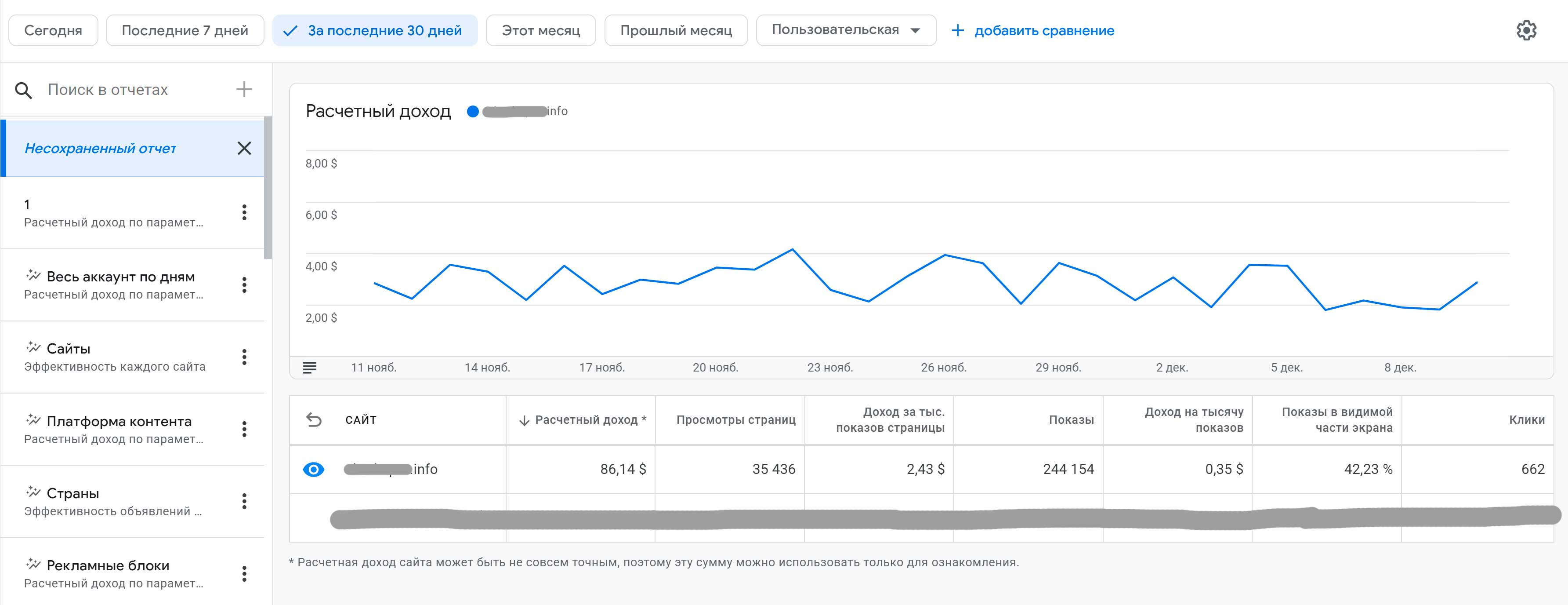Close the unsaved report with the X icon
1568x605 pixels.
[244, 148]
